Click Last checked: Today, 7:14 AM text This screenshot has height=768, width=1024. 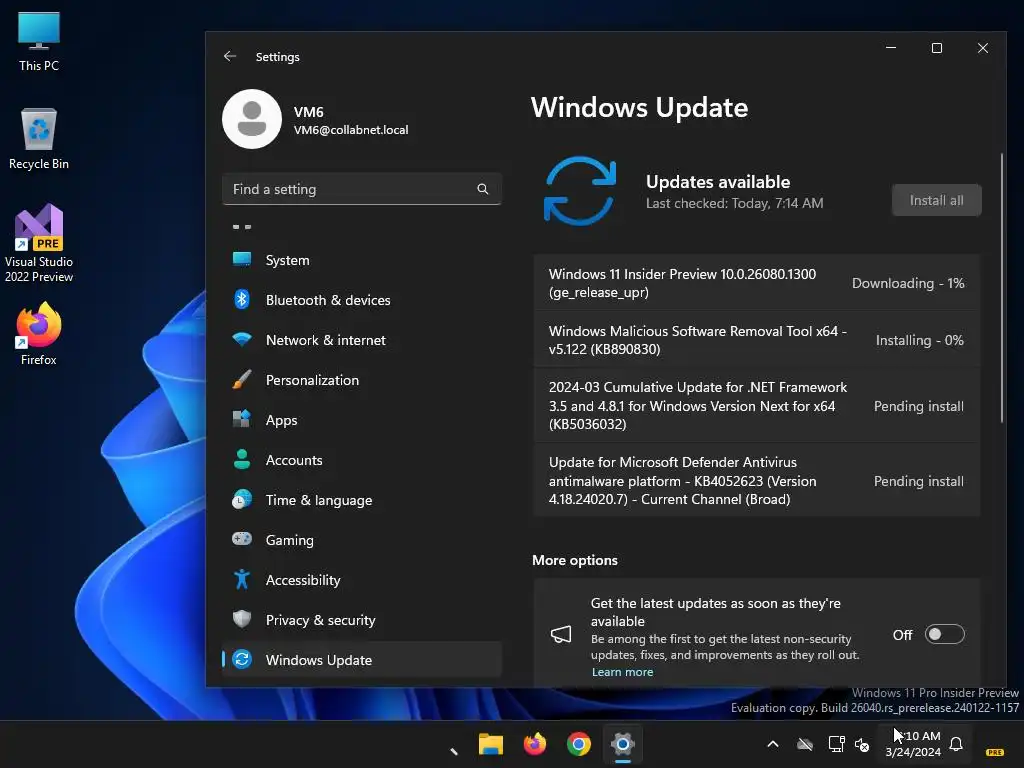pos(735,203)
